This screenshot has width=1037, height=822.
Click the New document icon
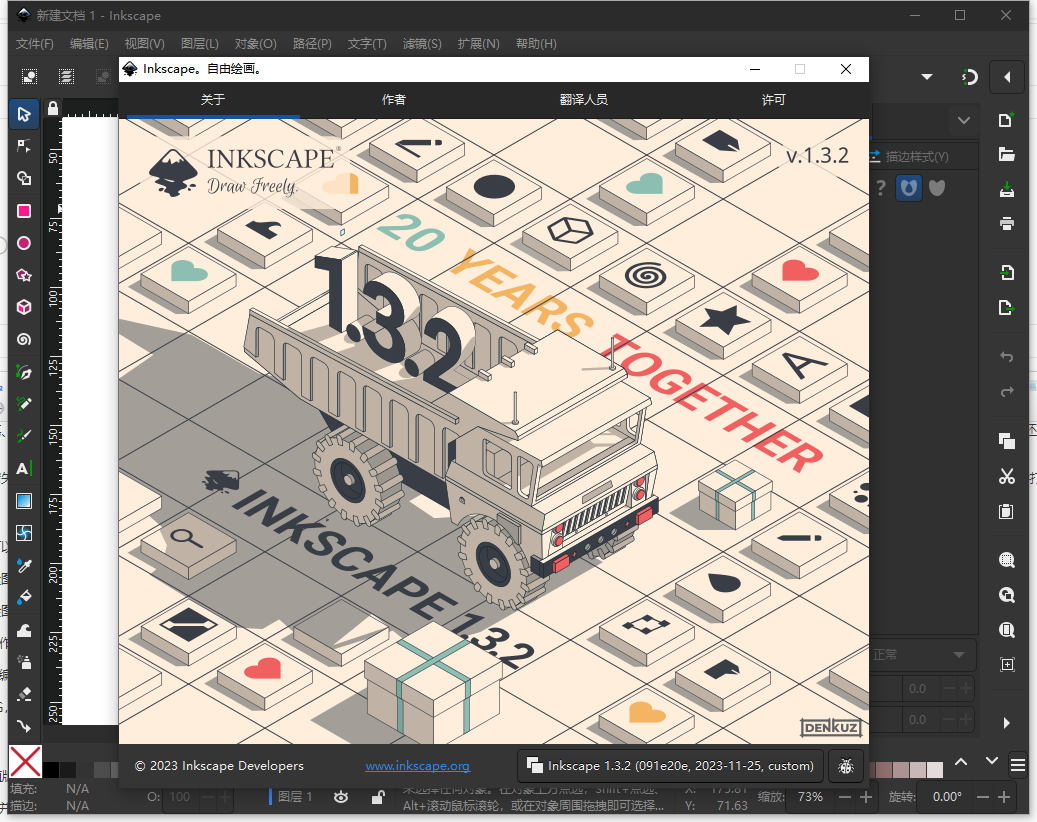(x=1007, y=120)
